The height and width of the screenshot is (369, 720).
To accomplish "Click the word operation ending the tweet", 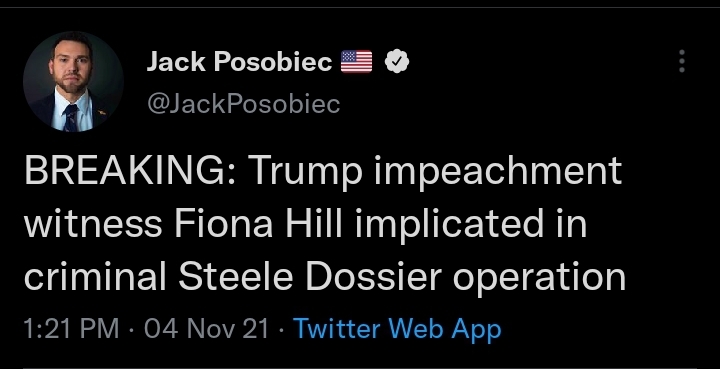I will click(540, 278).
